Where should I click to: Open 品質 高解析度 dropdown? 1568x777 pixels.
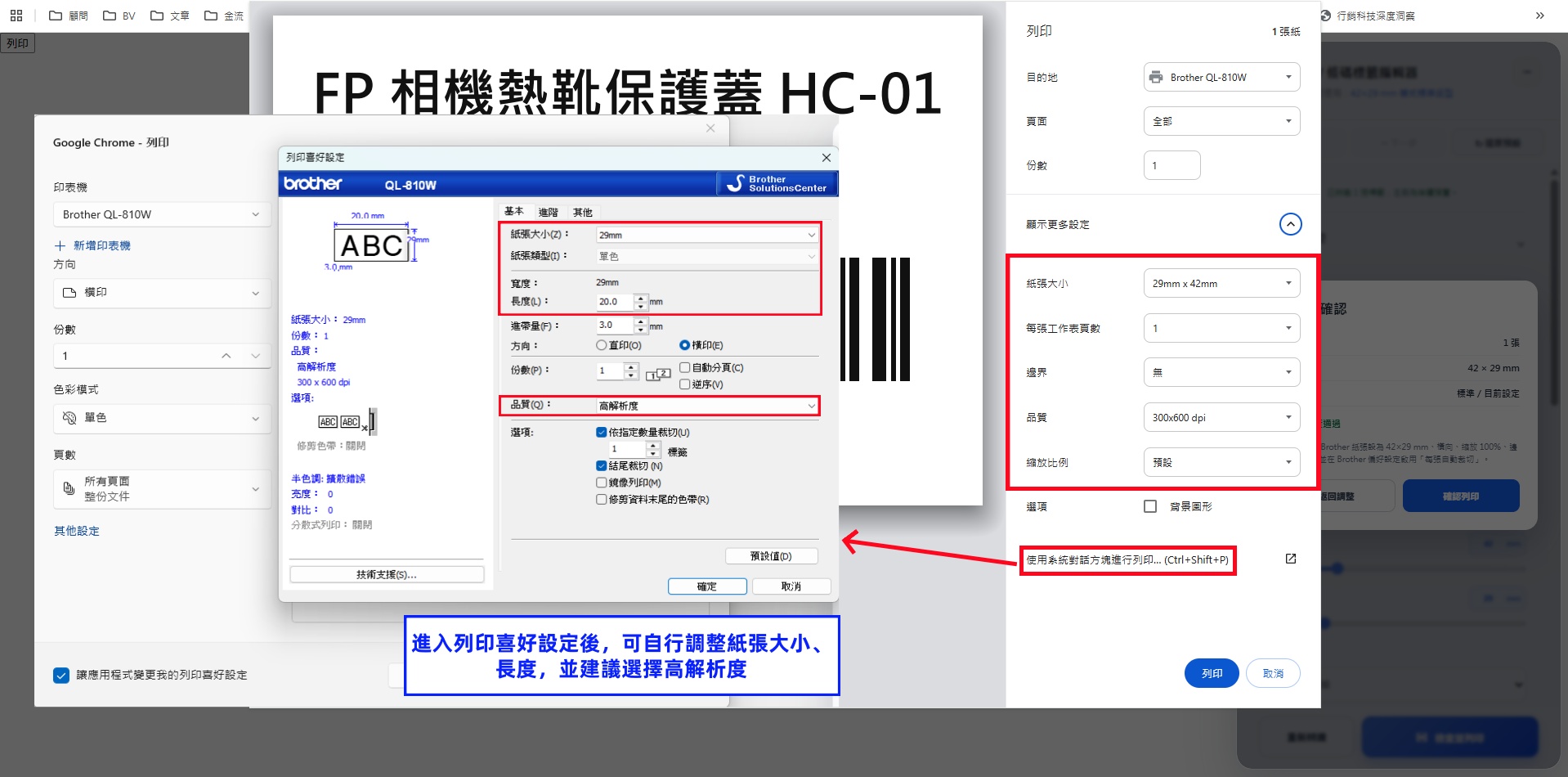pyautogui.click(x=707, y=406)
